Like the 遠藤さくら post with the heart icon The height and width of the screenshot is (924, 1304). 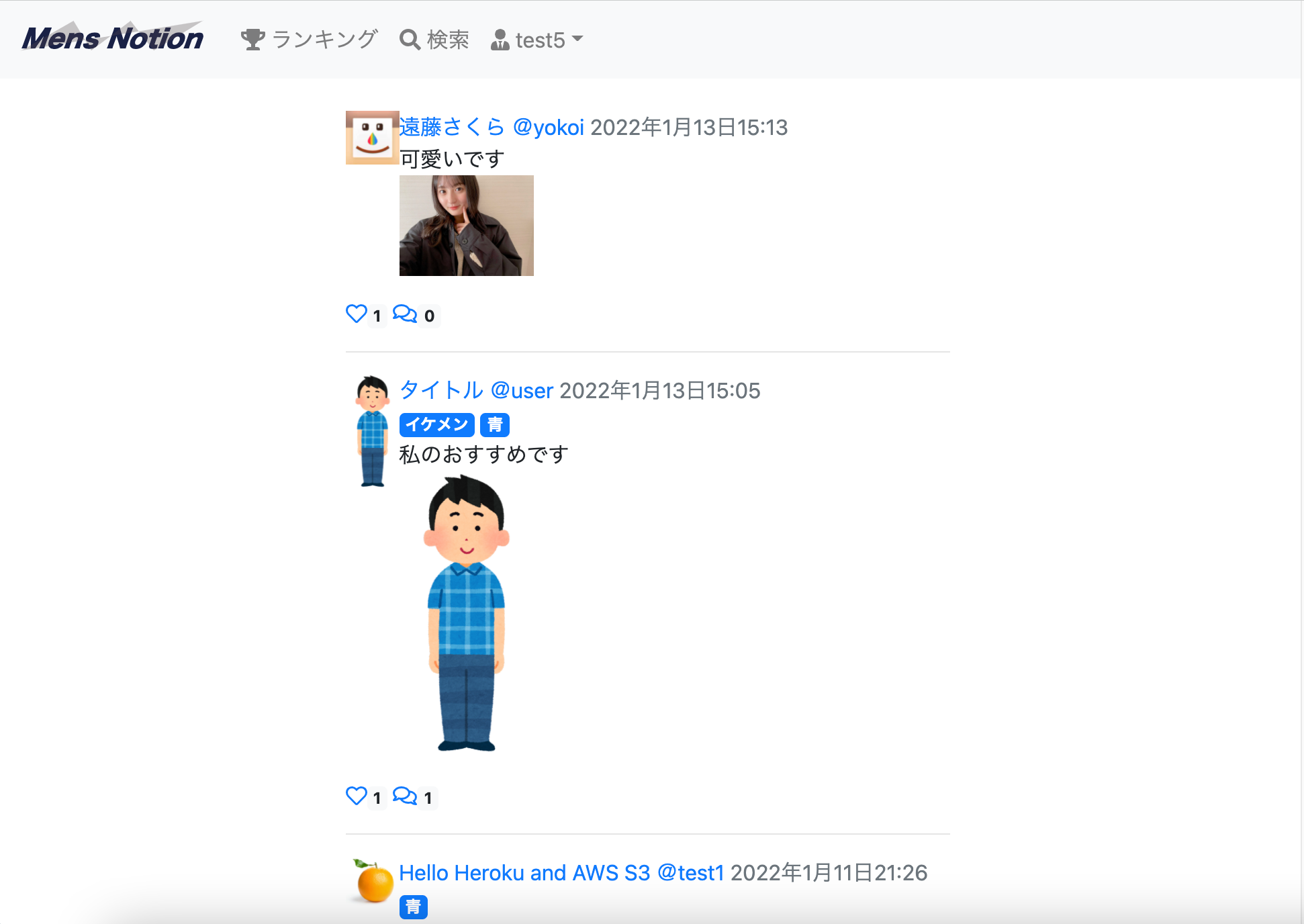point(357,314)
